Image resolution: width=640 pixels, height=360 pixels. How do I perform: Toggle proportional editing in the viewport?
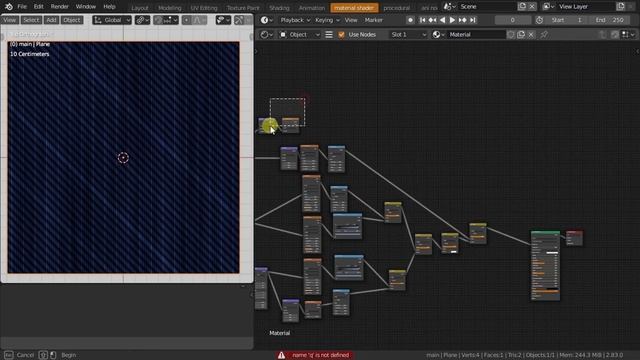(187, 20)
